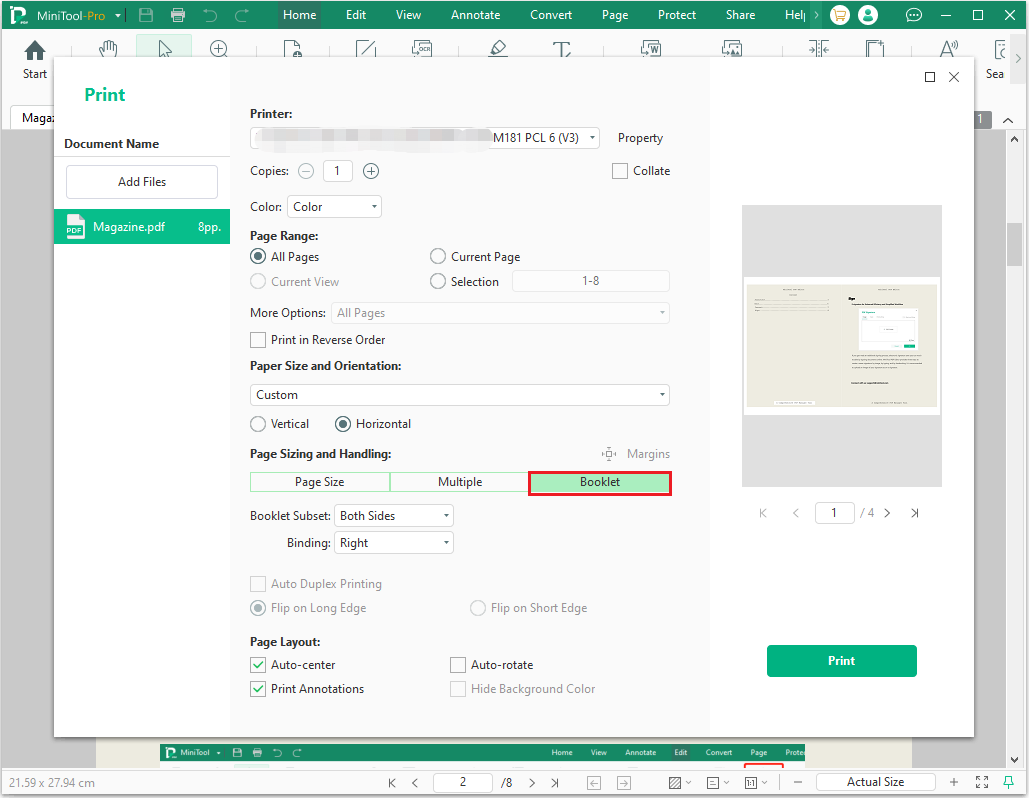The height and width of the screenshot is (798, 1029).
Task: Select the Multiple sizing tab
Action: (x=460, y=482)
